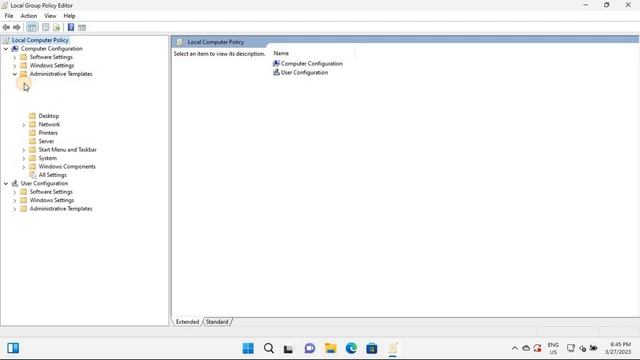Open the Chat app on the taskbar
The image size is (640, 360).
[x=310, y=348]
